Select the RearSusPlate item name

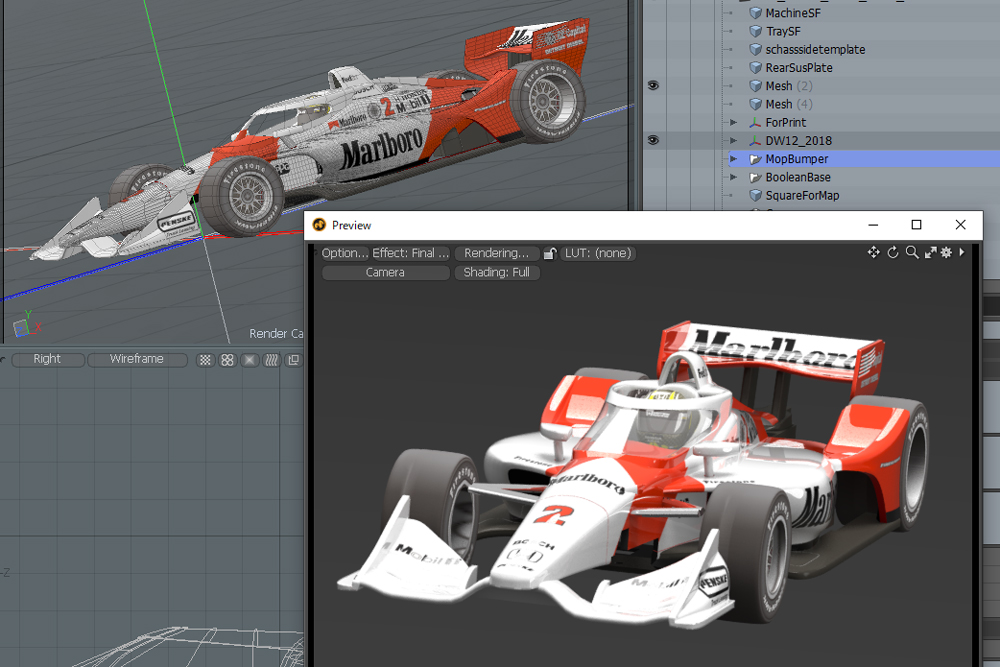(798, 68)
